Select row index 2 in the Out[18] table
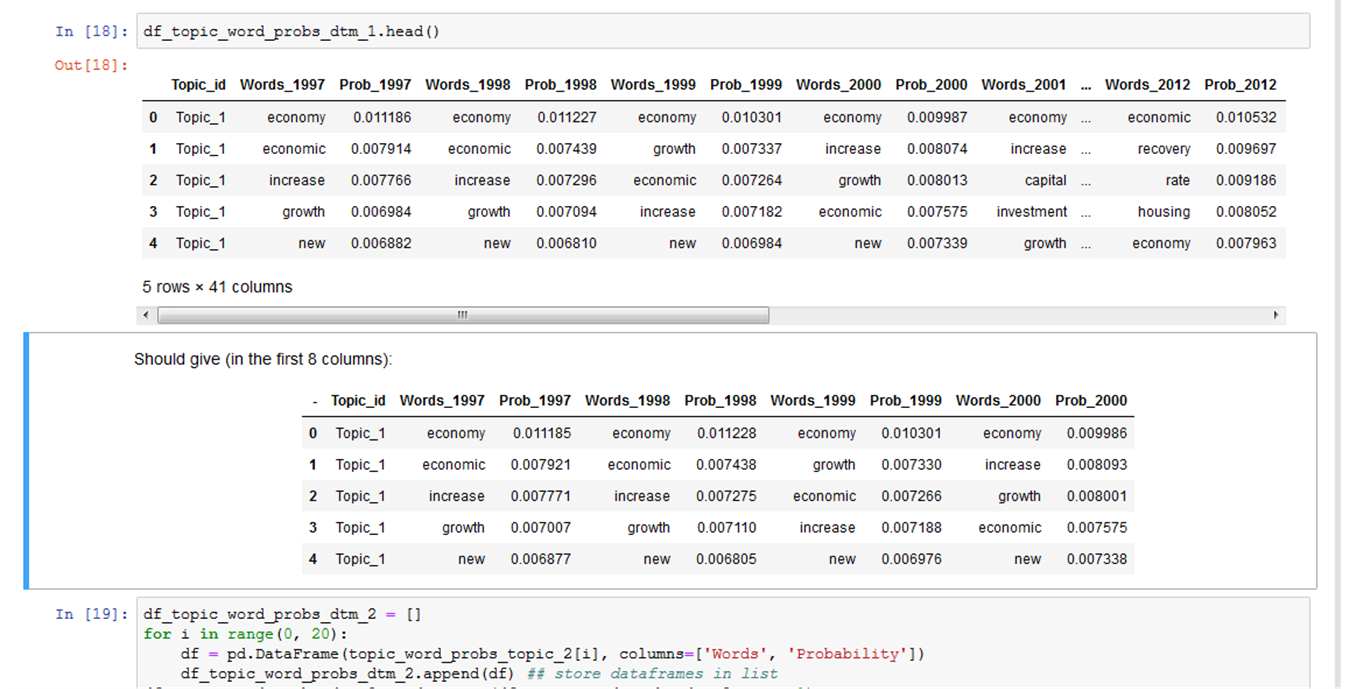Image resolution: width=1350 pixels, height=689 pixels. pos(152,180)
